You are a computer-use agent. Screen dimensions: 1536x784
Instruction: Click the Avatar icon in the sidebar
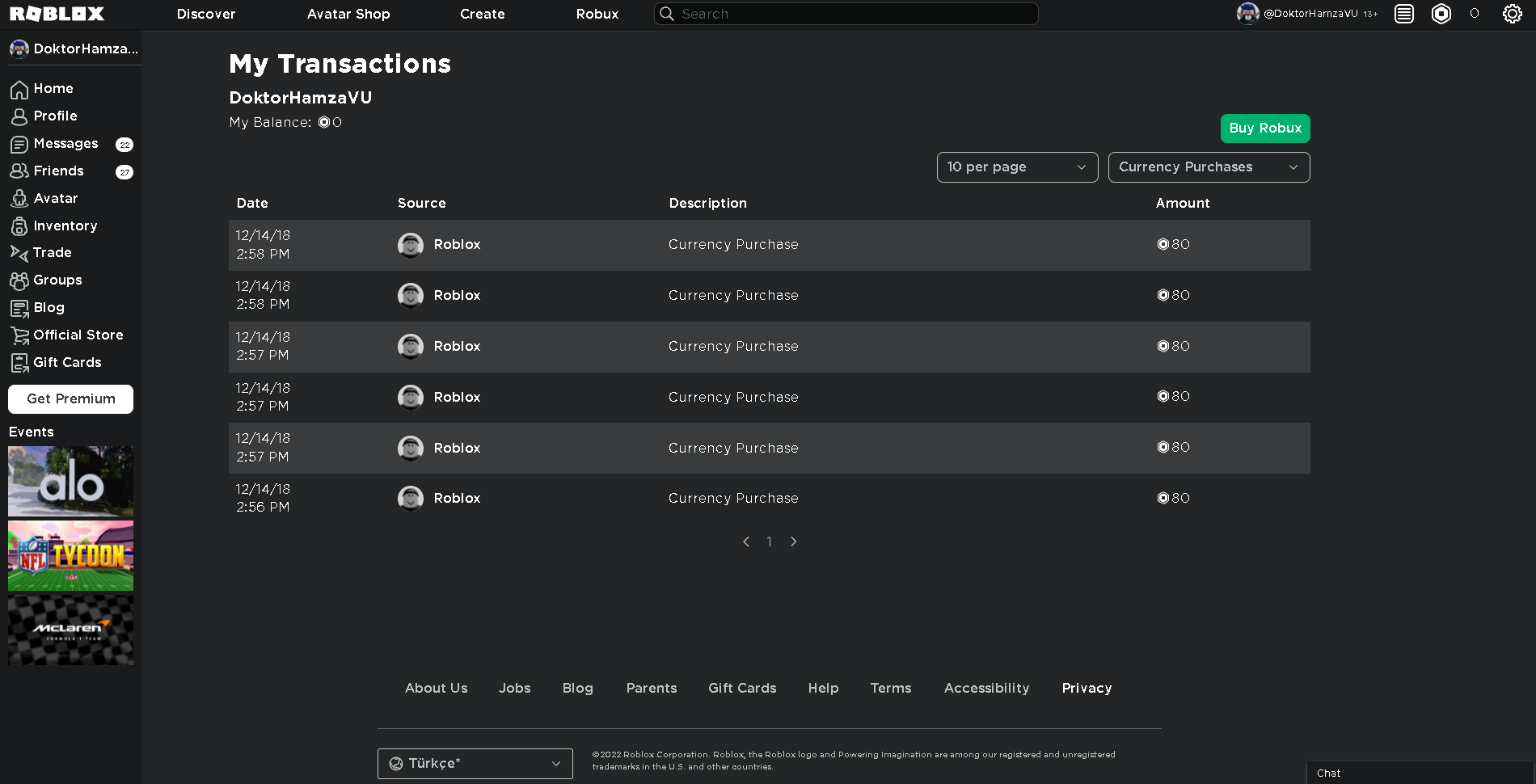tap(19, 199)
